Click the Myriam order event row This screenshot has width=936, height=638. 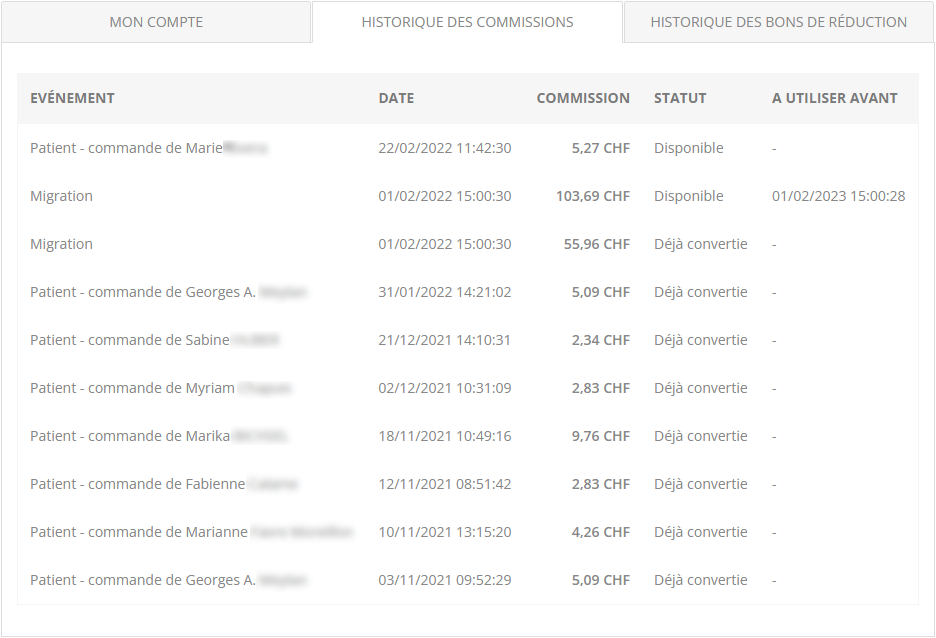point(160,388)
